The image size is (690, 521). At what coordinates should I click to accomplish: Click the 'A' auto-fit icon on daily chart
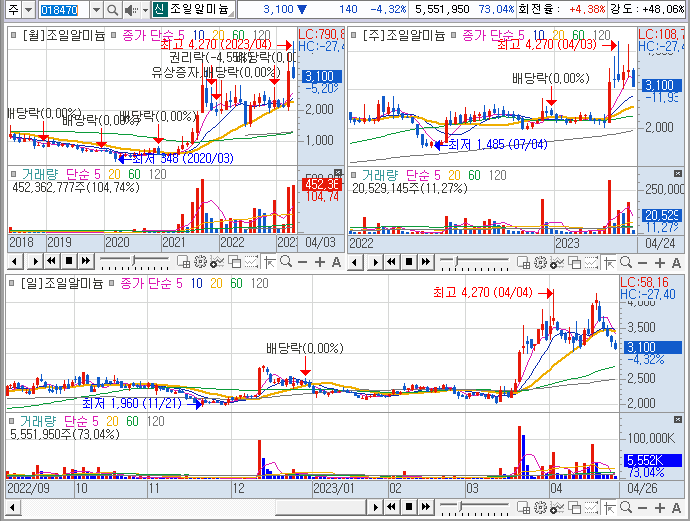(x=676, y=508)
